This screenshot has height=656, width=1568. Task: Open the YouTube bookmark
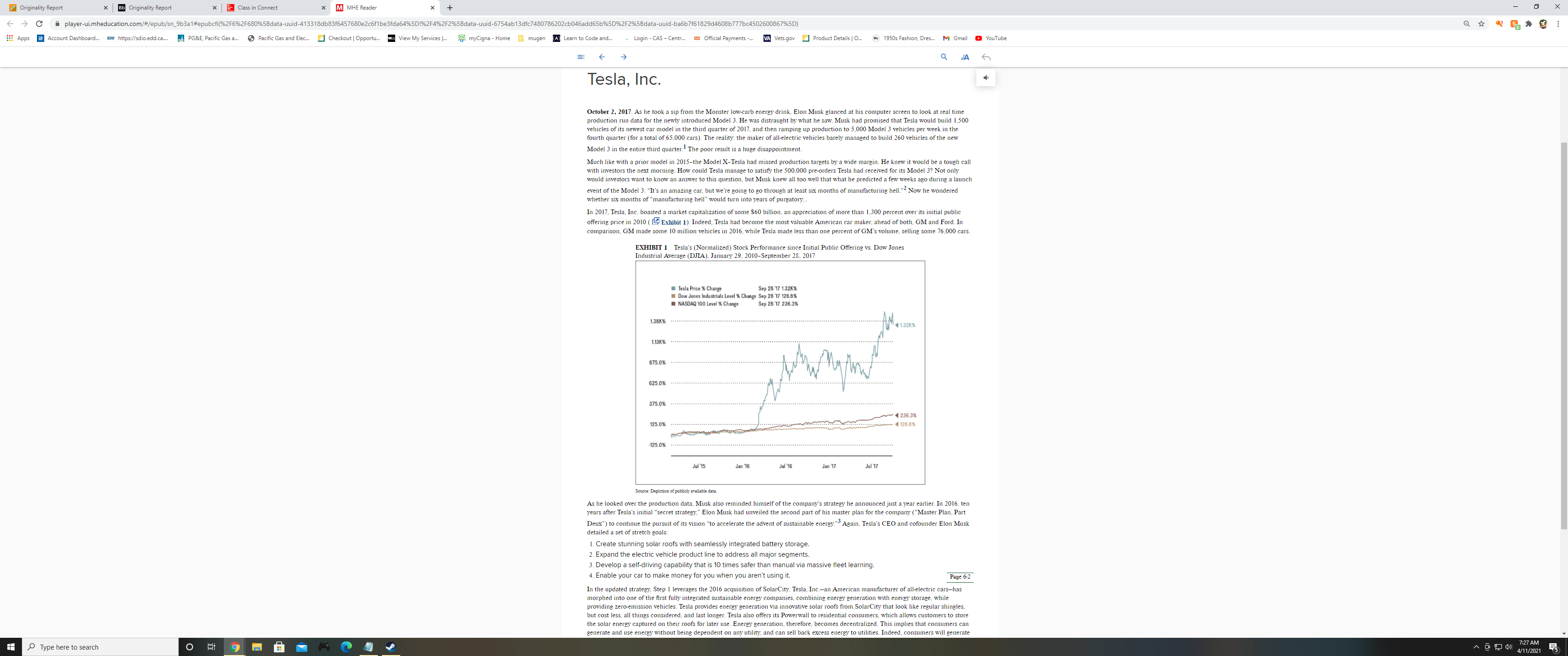[990, 38]
